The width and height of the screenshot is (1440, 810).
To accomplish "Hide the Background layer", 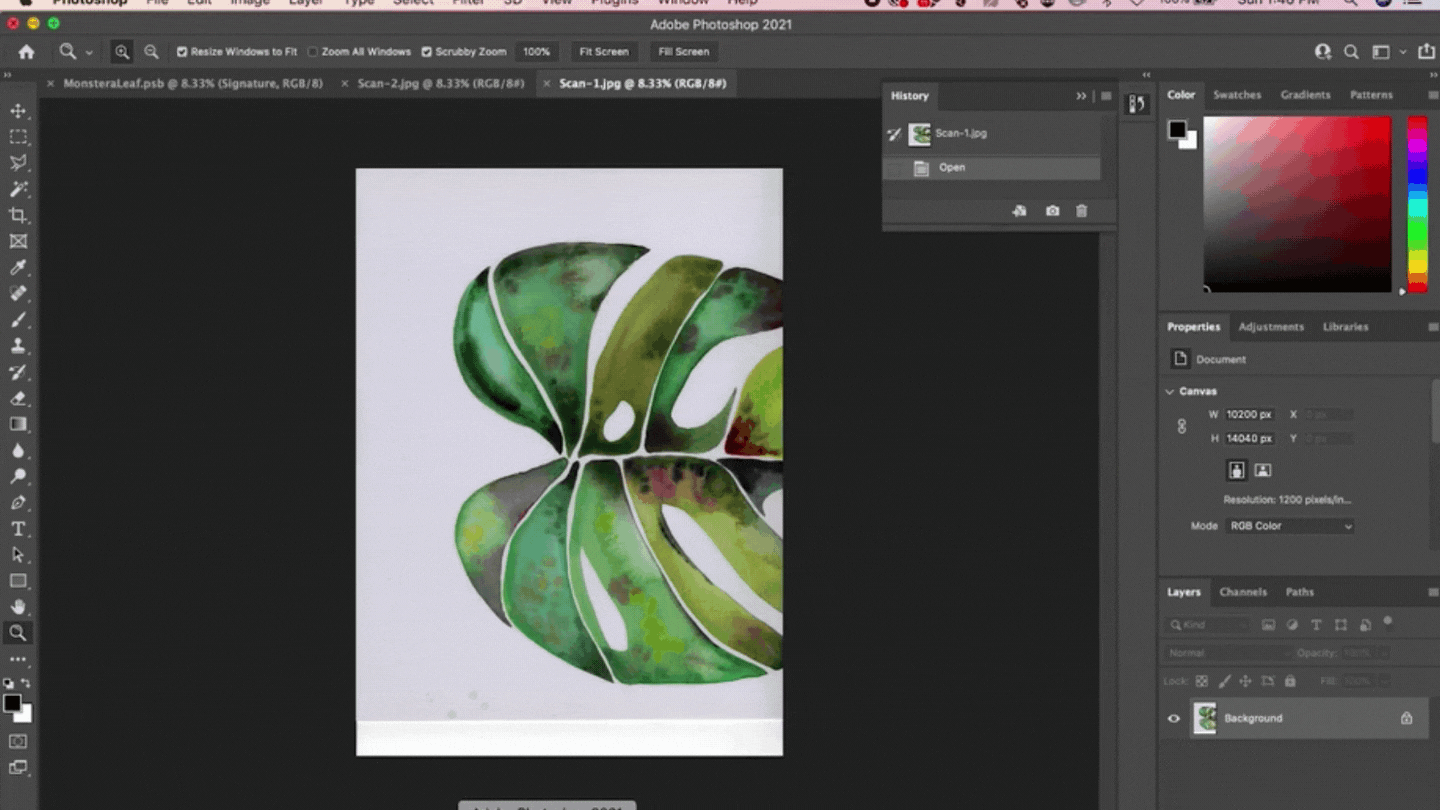I will [x=1174, y=718].
